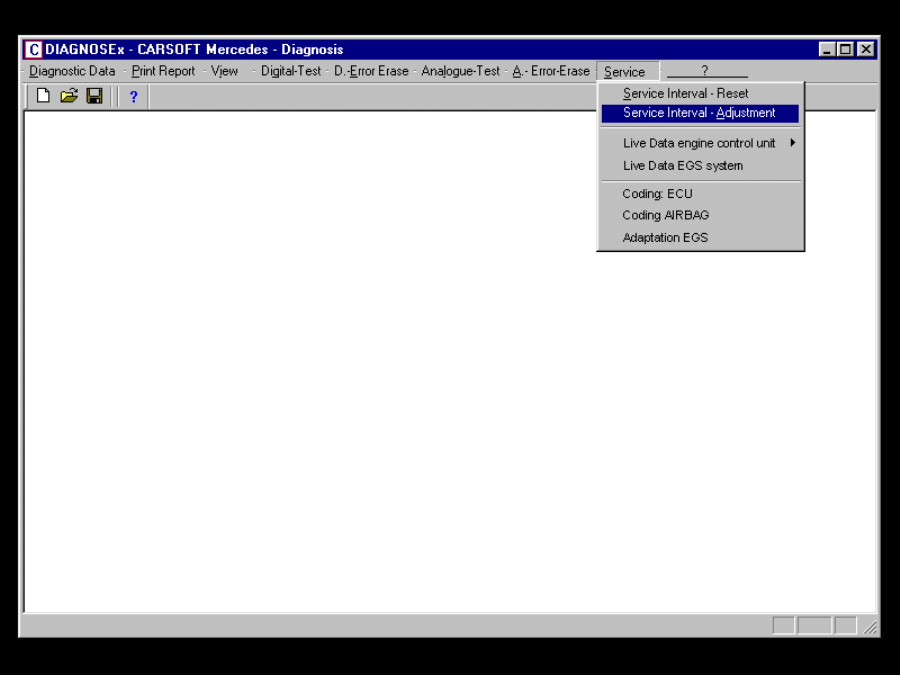Choose Coding: ECU option
This screenshot has height=675, width=900.
(x=657, y=194)
